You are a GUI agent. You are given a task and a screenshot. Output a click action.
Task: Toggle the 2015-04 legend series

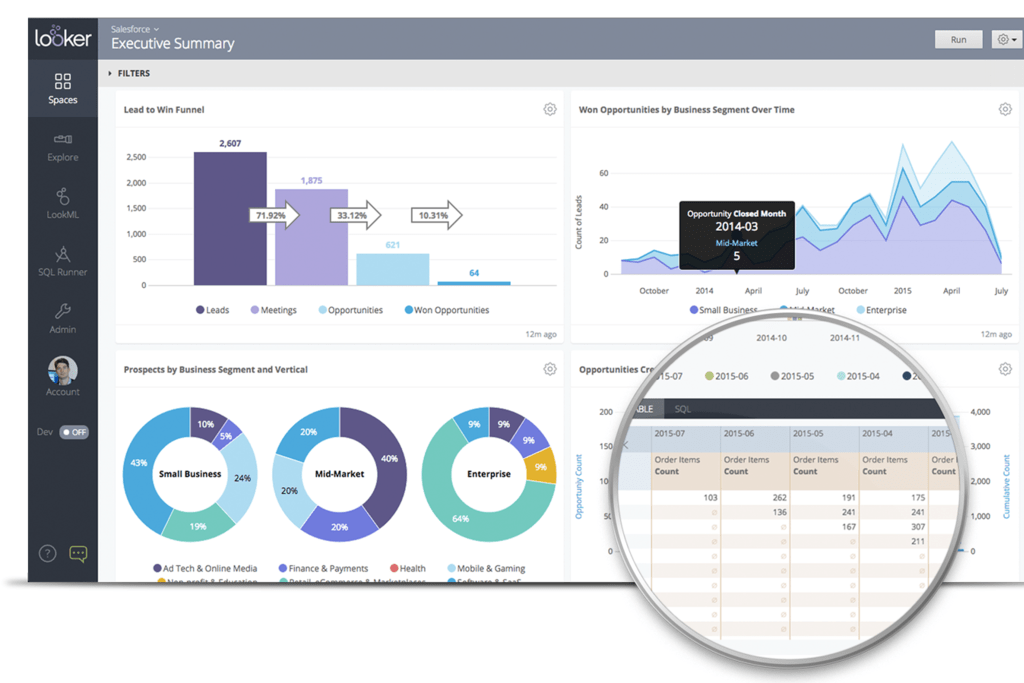(x=859, y=376)
